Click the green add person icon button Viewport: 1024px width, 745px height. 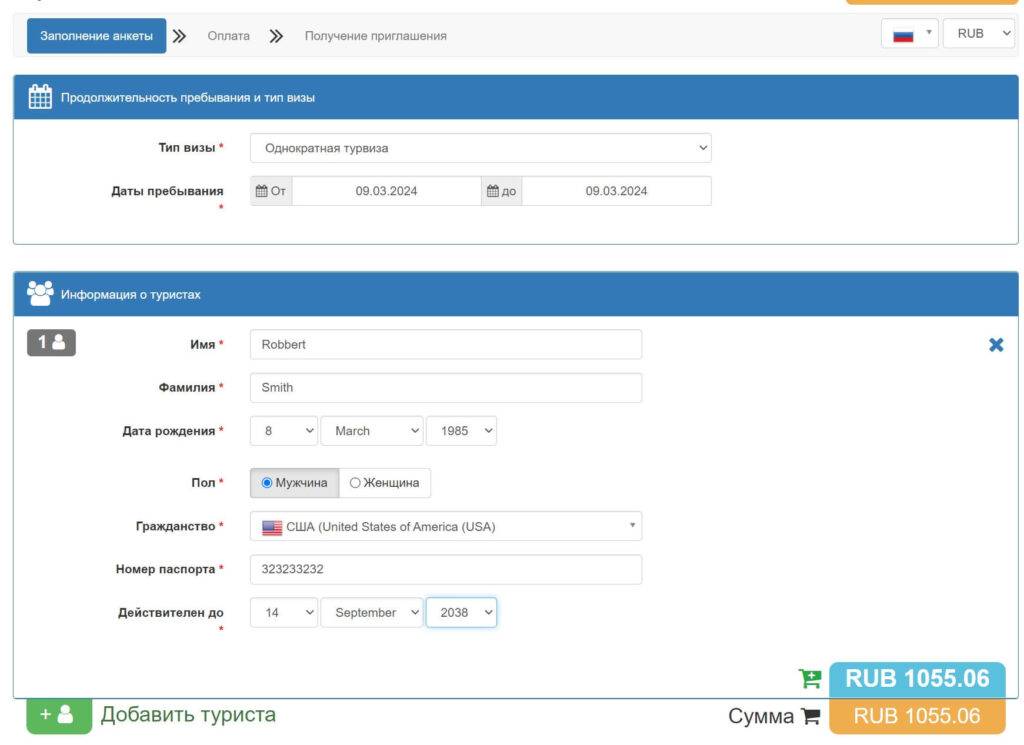click(x=58, y=715)
